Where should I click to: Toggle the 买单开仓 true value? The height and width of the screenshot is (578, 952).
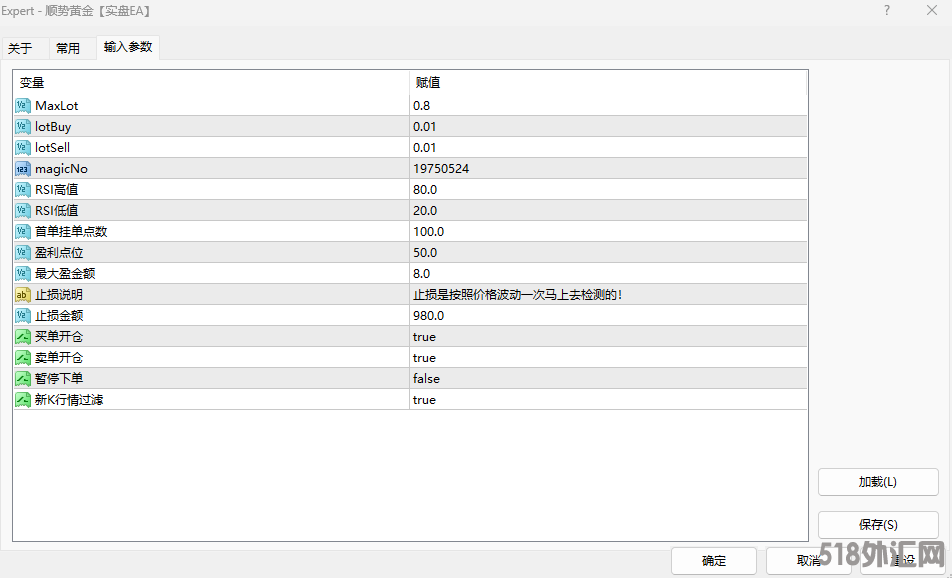424,336
